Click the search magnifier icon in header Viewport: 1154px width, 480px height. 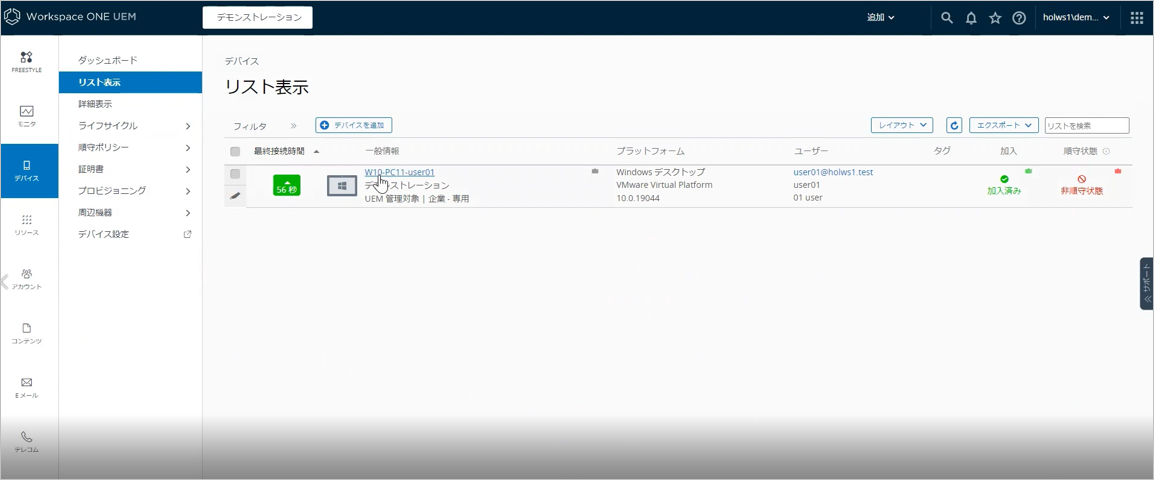[947, 18]
